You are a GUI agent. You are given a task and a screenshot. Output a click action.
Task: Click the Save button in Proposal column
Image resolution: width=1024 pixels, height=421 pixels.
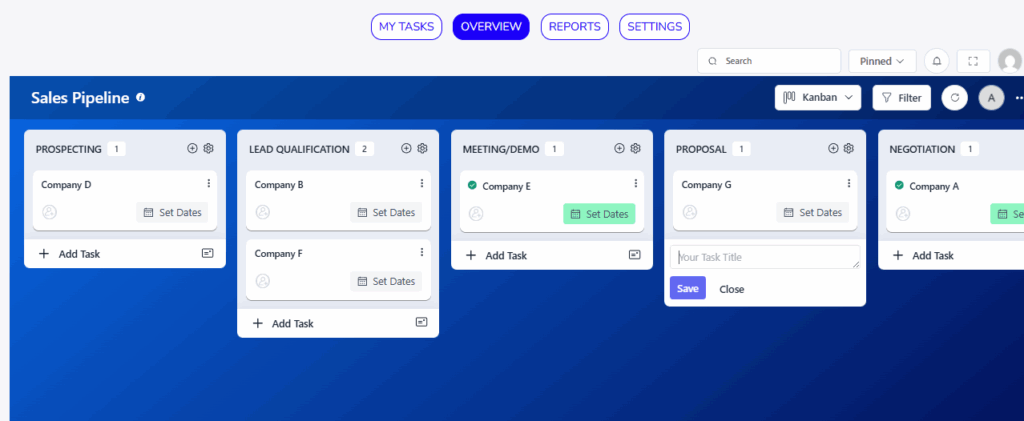pos(687,288)
